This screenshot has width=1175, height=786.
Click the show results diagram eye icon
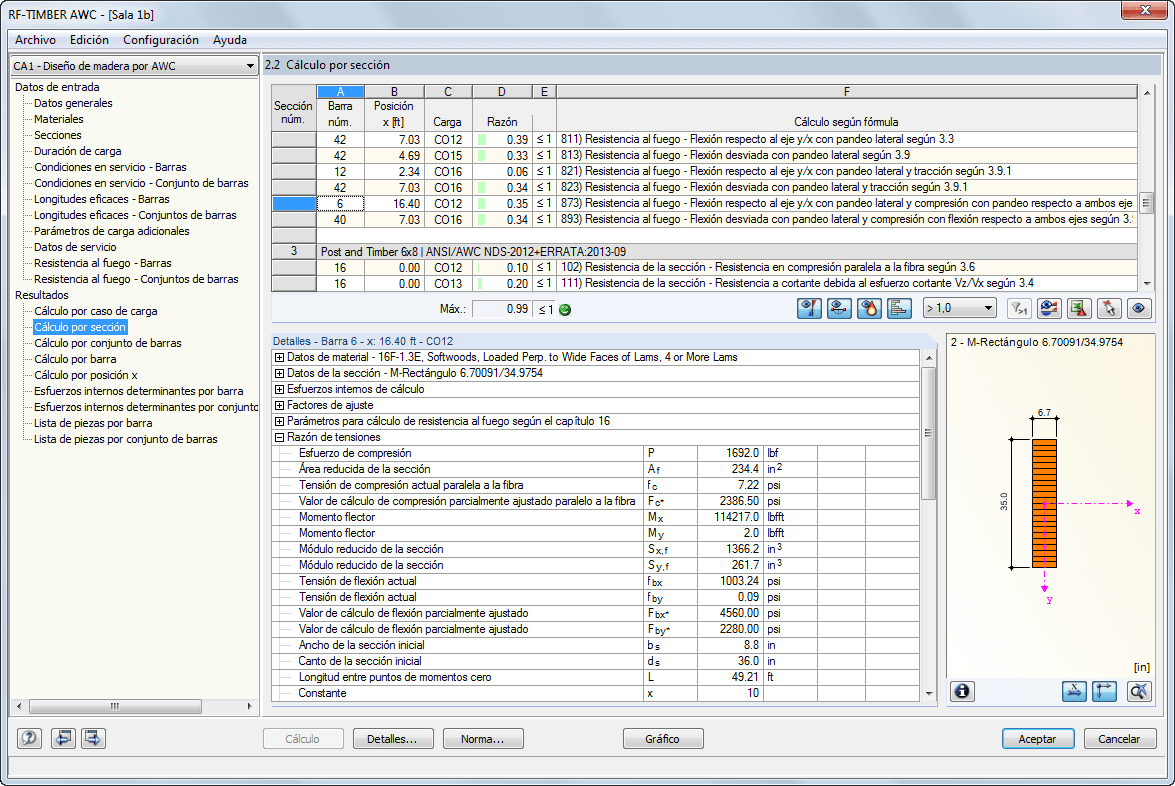click(x=1049, y=309)
